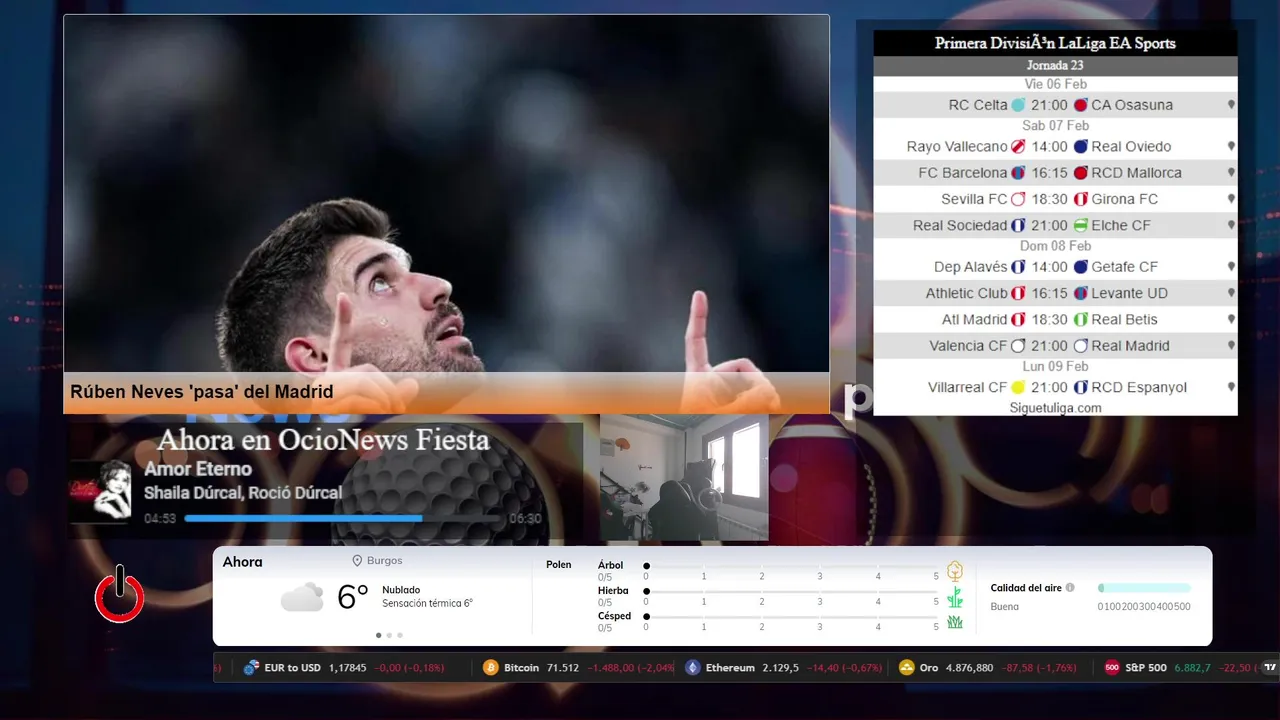This screenshot has width=1280, height=720.
Task: Click the RC Celta crest icon
Action: point(1018,105)
